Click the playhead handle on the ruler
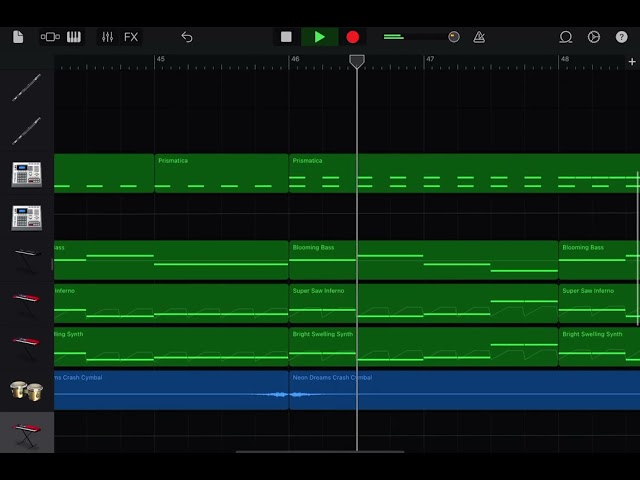Image resolution: width=640 pixels, height=480 pixels. [357, 62]
